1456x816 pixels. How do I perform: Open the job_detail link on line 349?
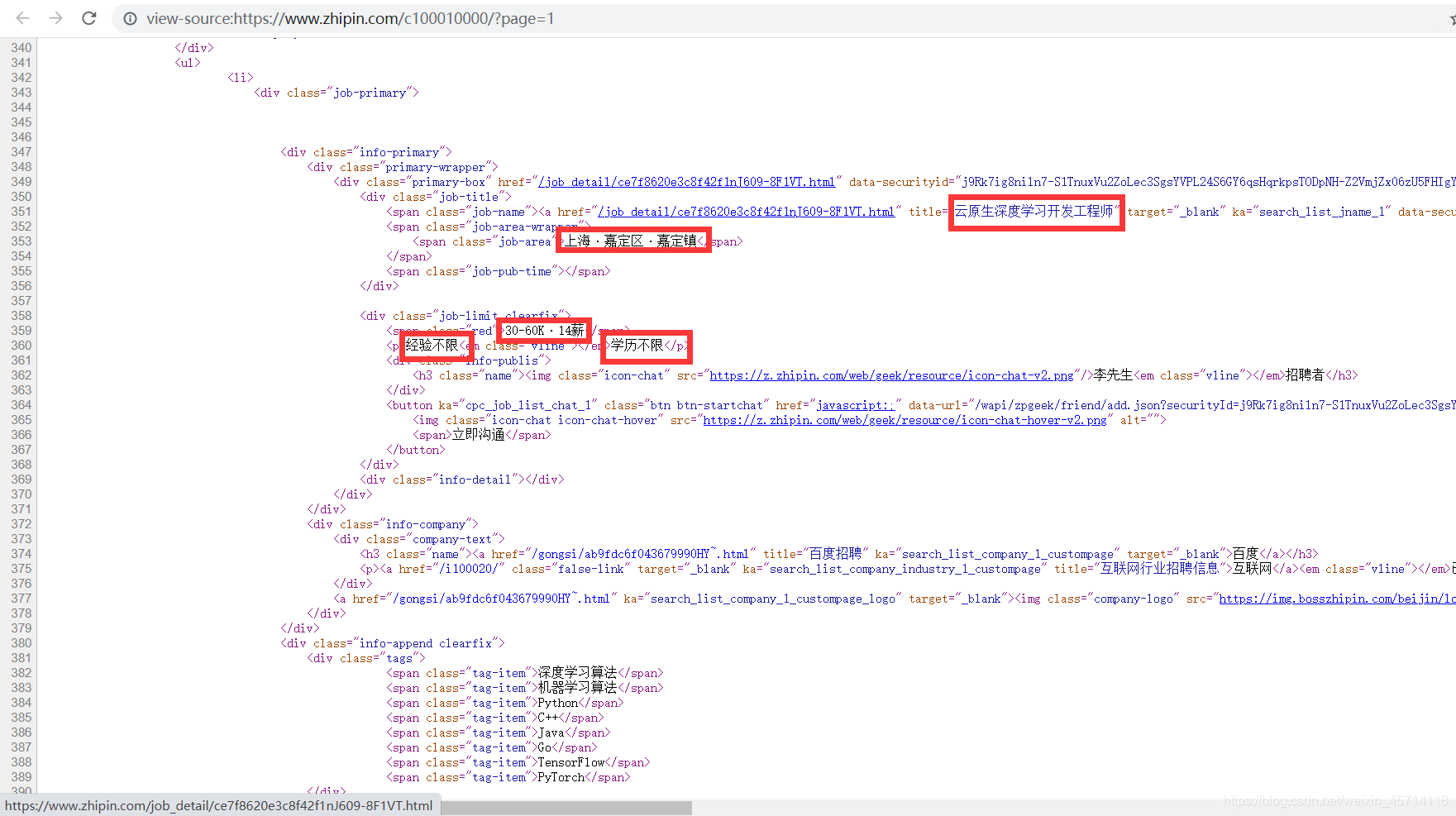click(686, 182)
